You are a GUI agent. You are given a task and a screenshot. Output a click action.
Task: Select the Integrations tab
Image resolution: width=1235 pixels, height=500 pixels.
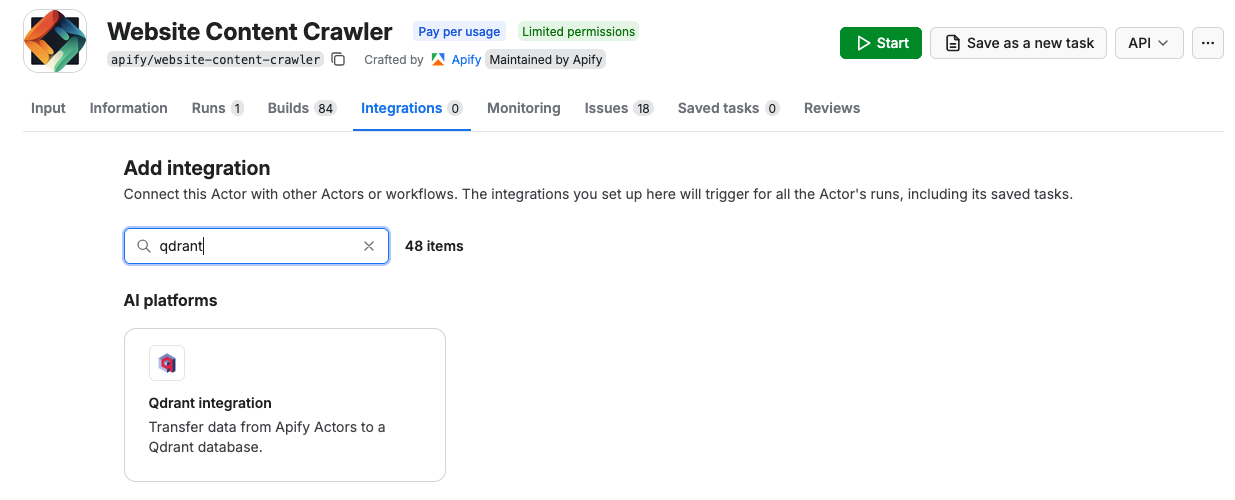pos(412,108)
